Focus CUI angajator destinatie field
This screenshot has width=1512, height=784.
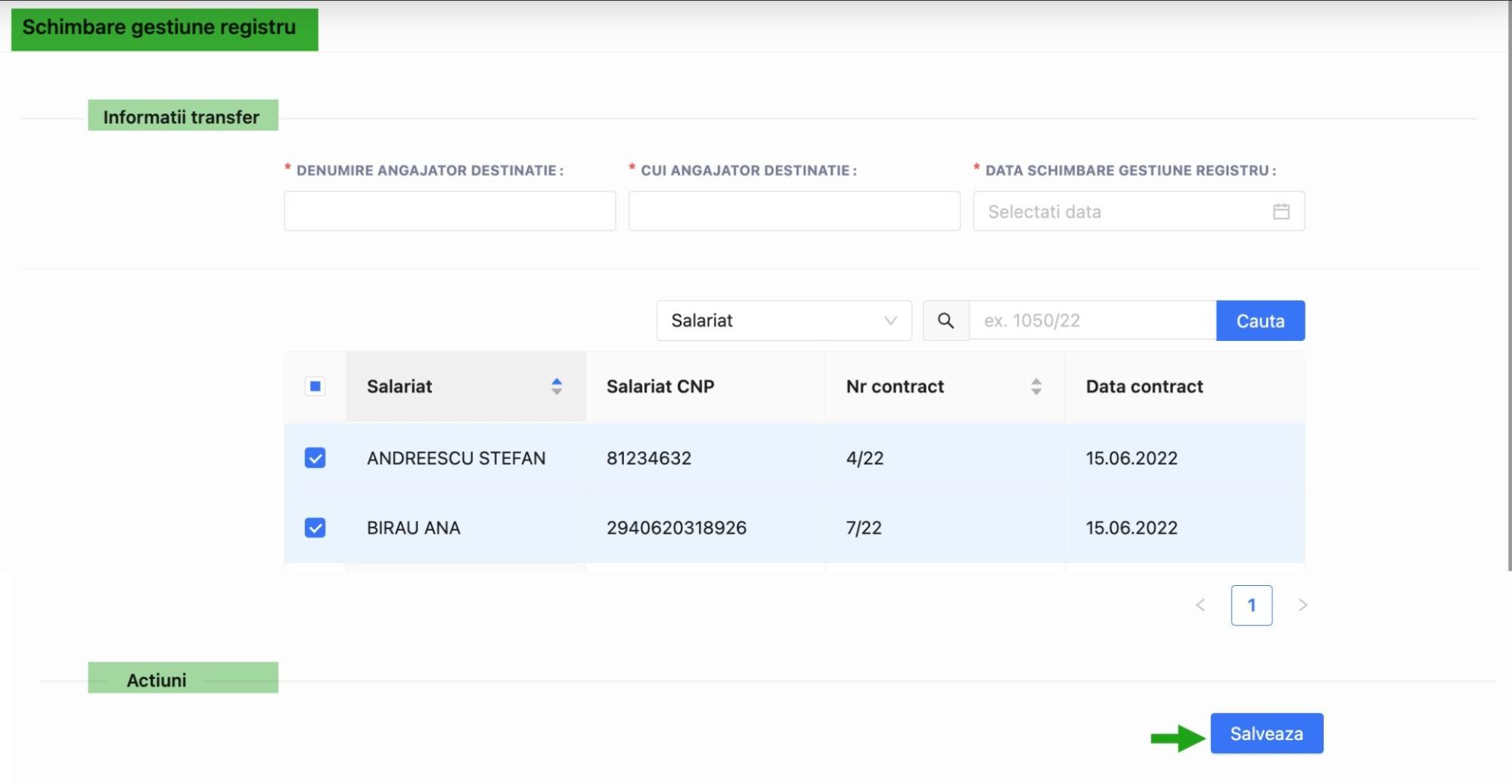coord(794,211)
